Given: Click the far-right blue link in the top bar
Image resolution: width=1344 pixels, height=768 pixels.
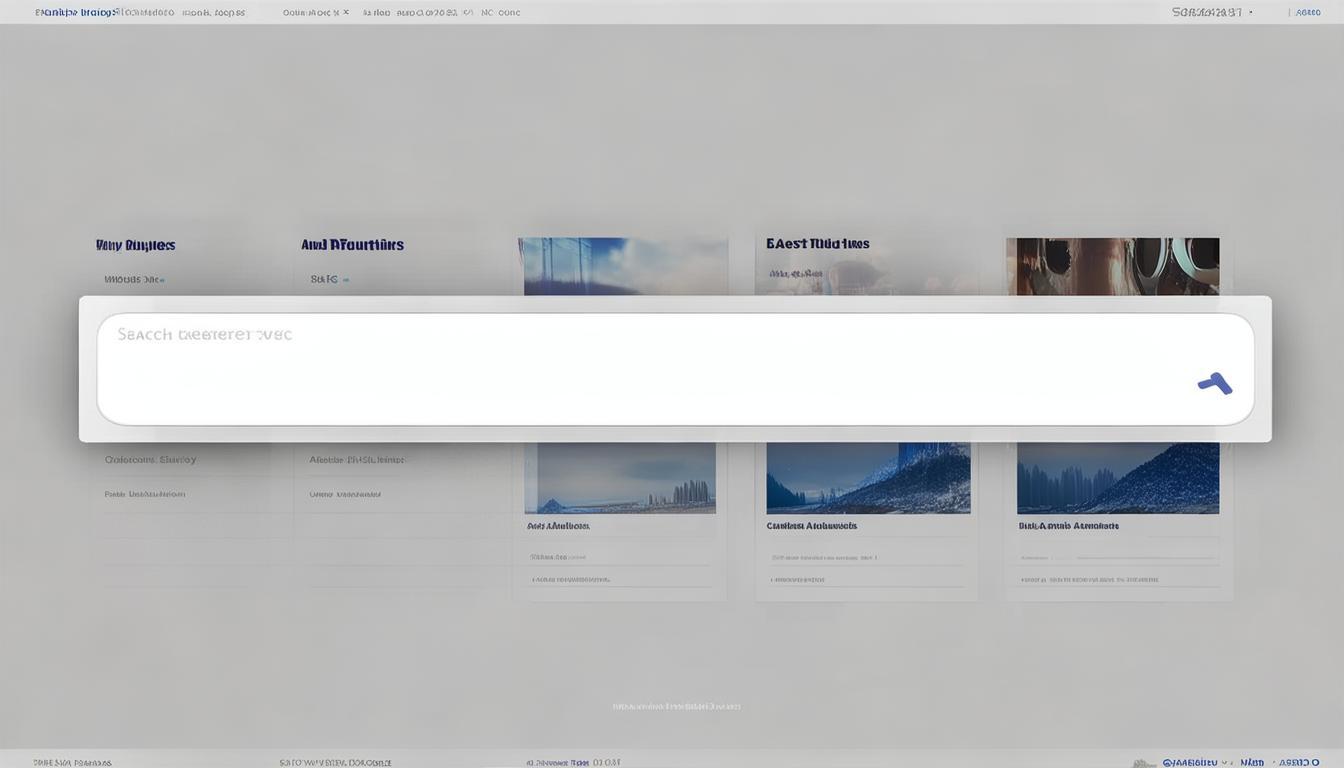Looking at the screenshot, I should pos(1308,13).
